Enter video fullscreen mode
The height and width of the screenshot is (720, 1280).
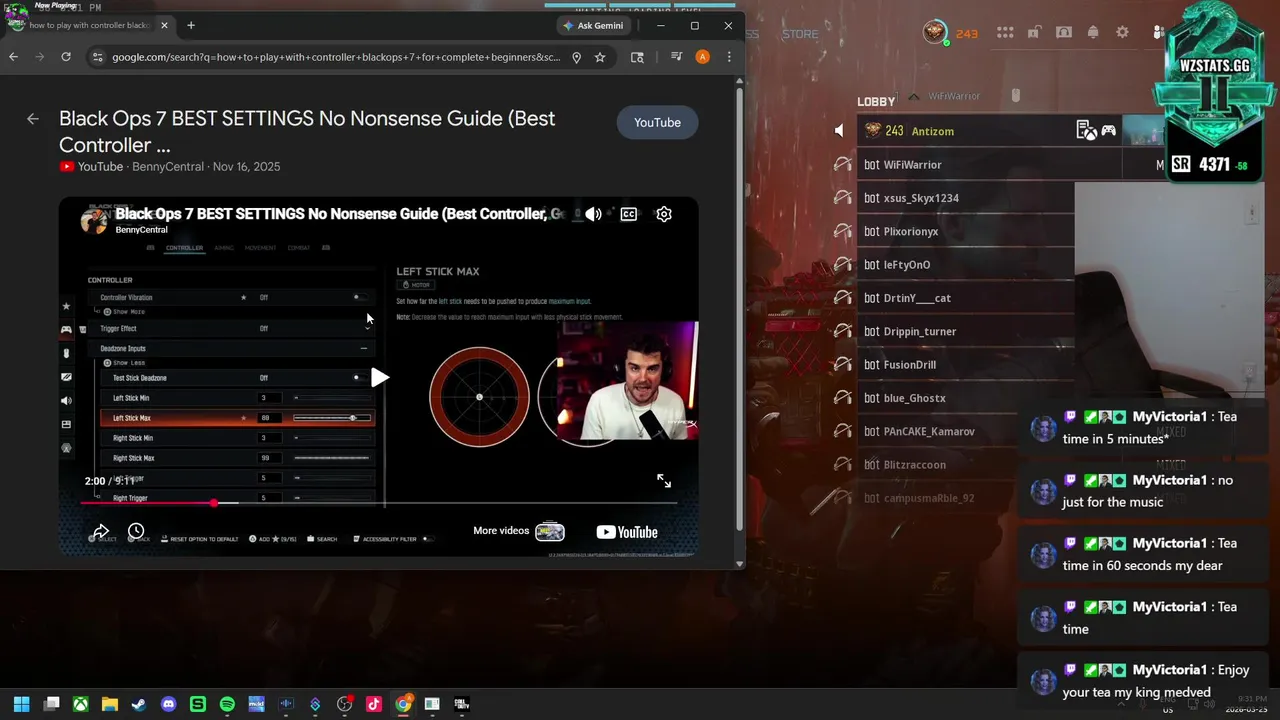pos(664,481)
